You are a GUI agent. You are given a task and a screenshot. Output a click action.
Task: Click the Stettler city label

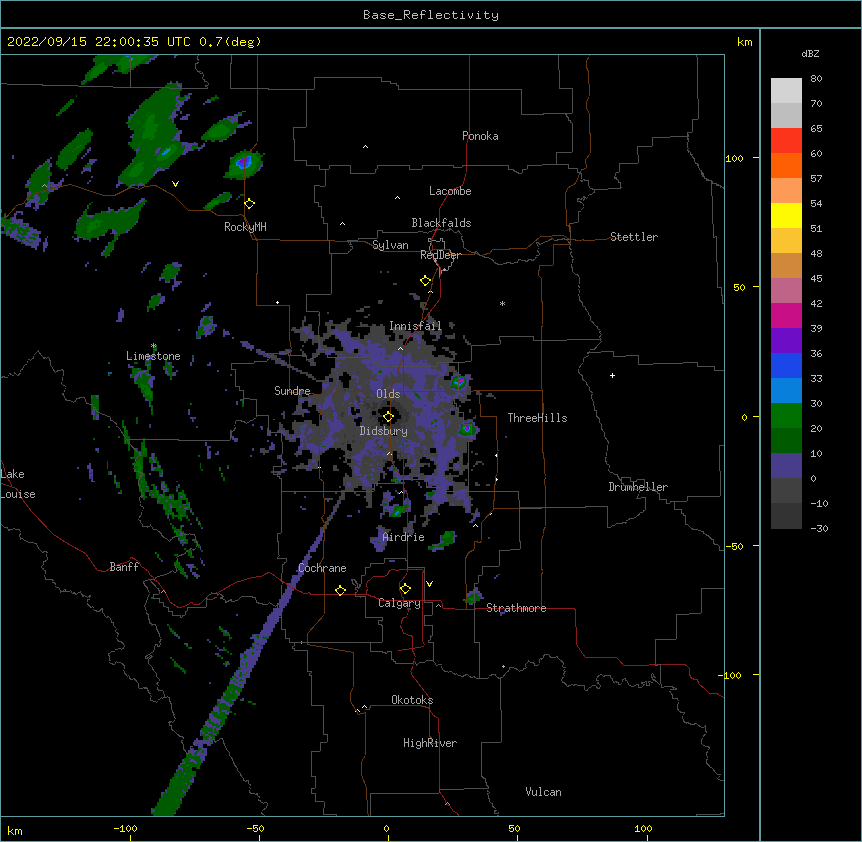(634, 237)
